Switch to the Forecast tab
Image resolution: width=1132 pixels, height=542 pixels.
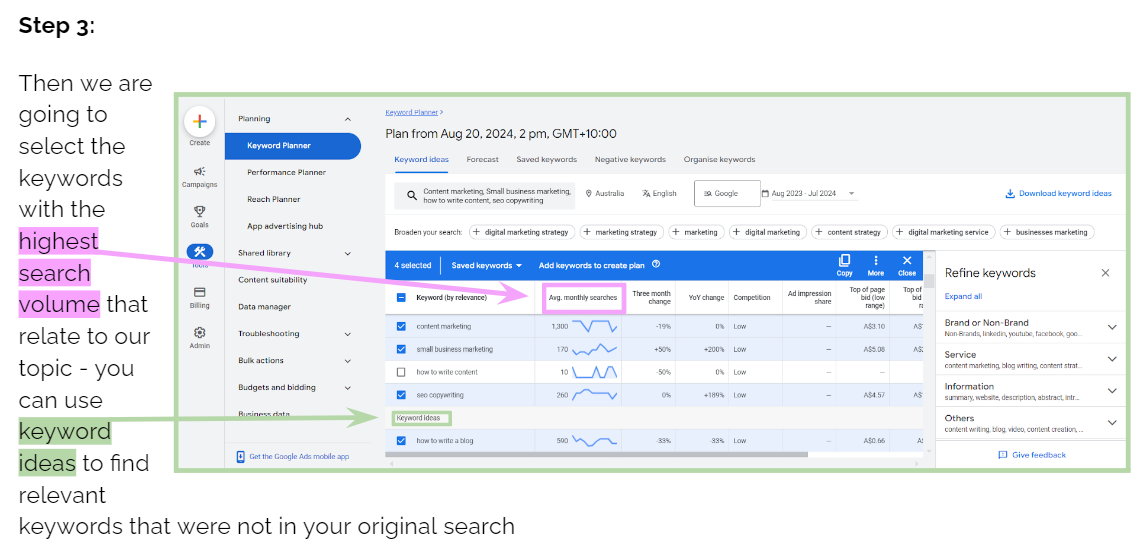482,160
